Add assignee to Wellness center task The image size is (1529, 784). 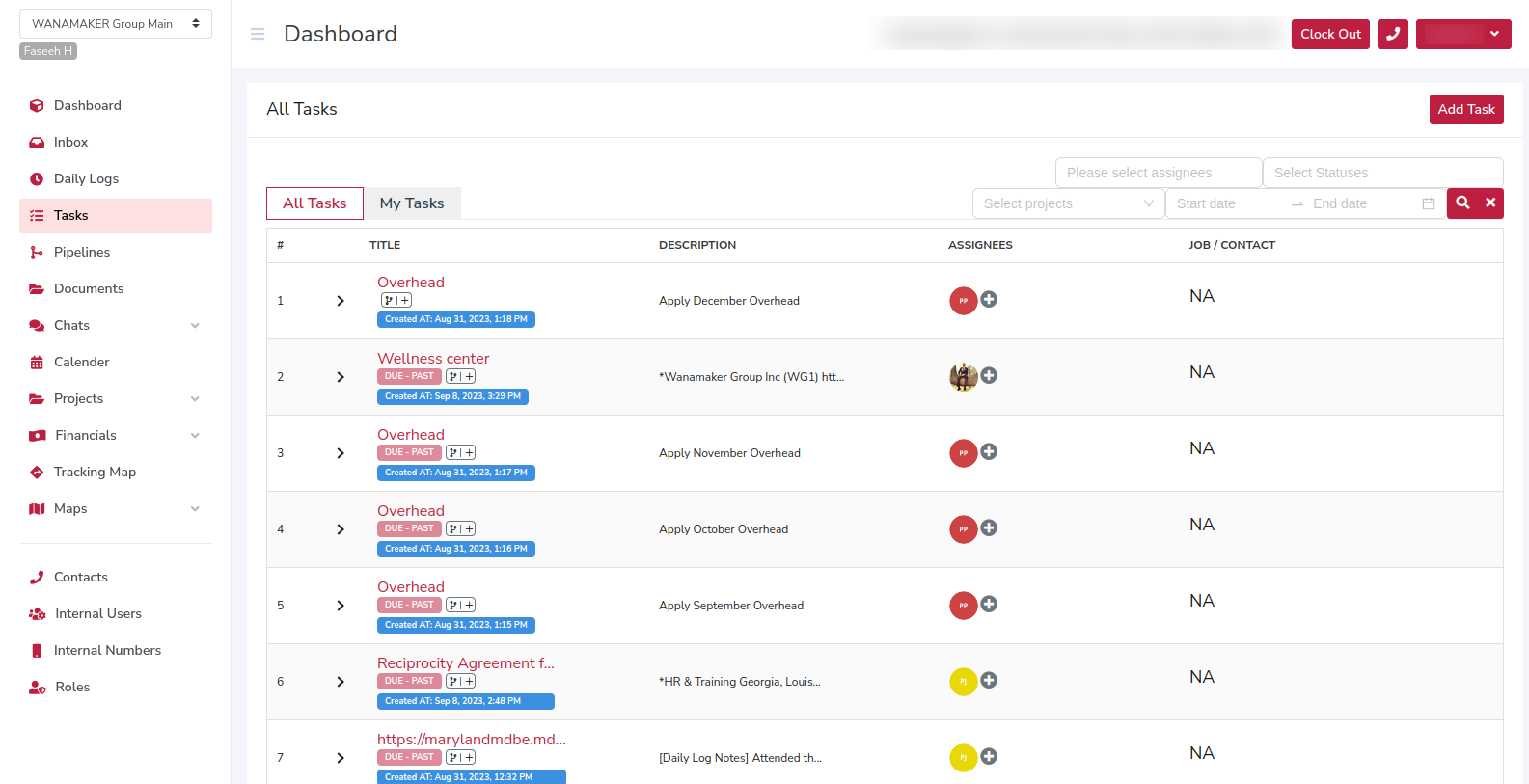989,376
